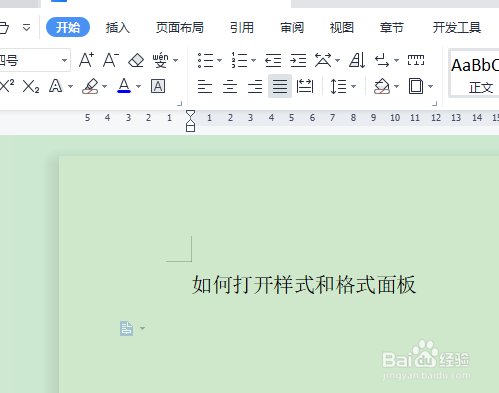Image resolution: width=499 pixels, height=393 pixels.
Task: Open the phonetic guide (wén) tool
Action: point(160,60)
